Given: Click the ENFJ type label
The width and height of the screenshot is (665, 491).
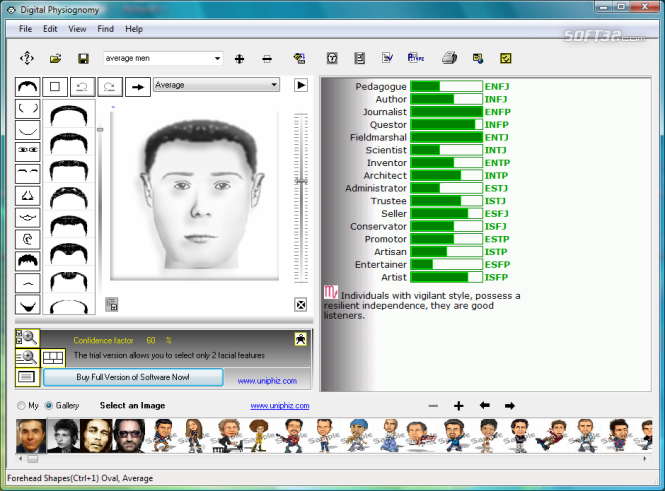Looking at the screenshot, I should coord(497,86).
